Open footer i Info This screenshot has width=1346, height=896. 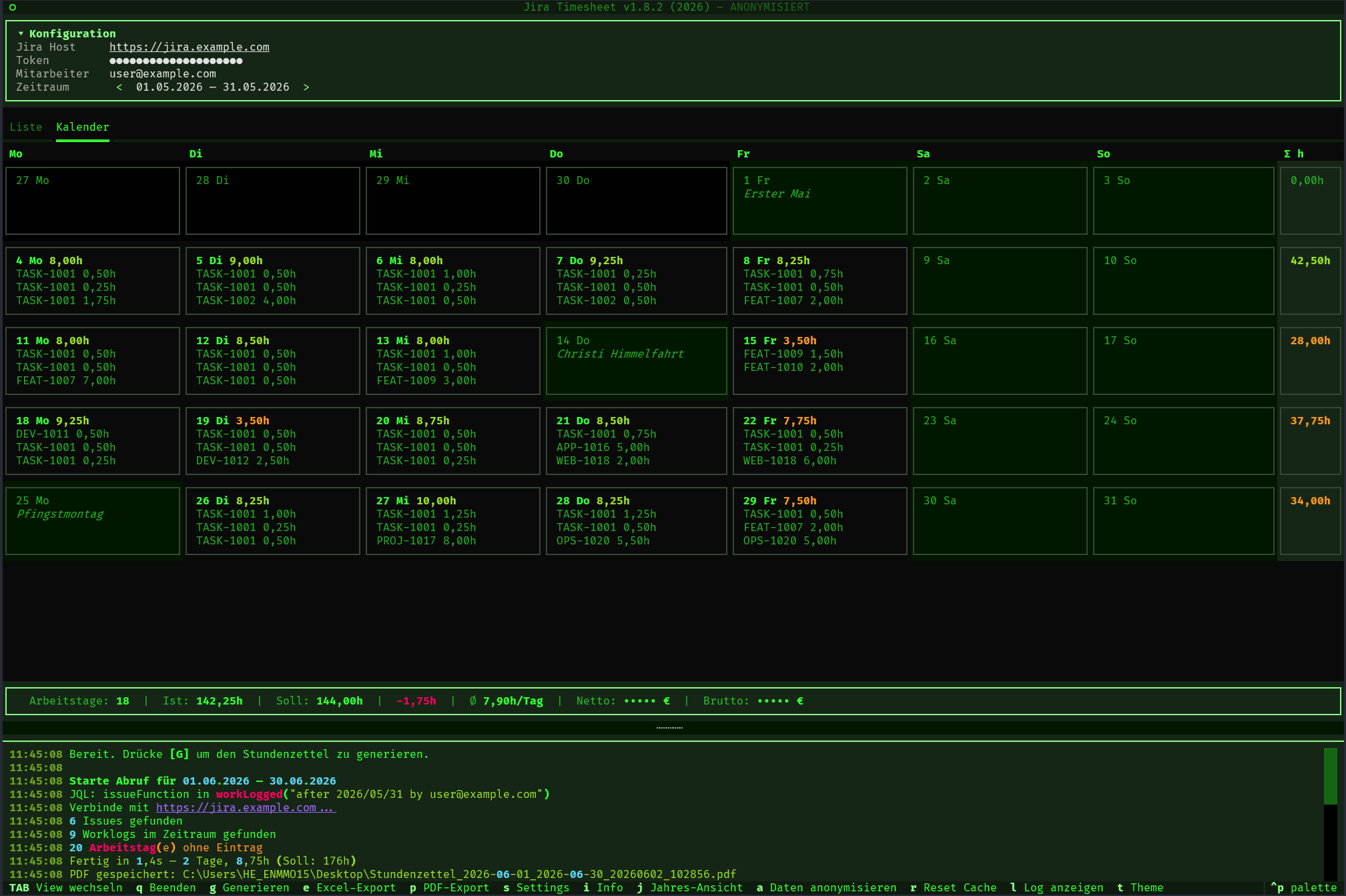tap(603, 888)
